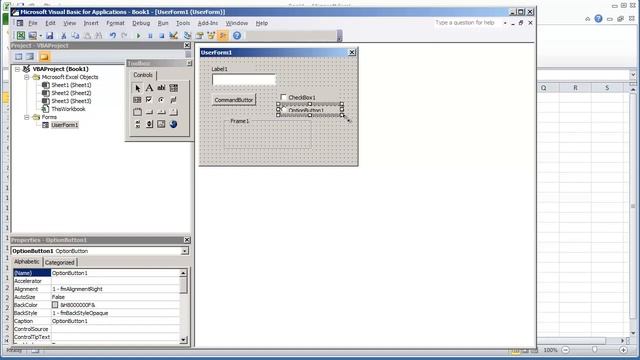Click the Properties Window toolbar icon
Image resolution: width=640 pixels, height=360 pixels.
(200, 36)
